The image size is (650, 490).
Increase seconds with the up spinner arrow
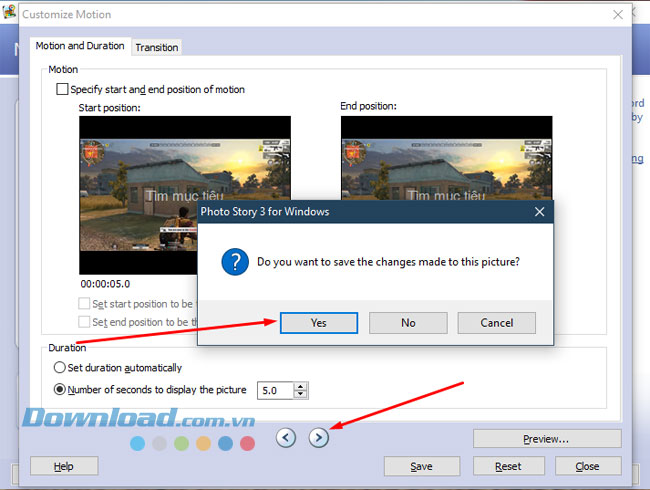click(x=301, y=386)
